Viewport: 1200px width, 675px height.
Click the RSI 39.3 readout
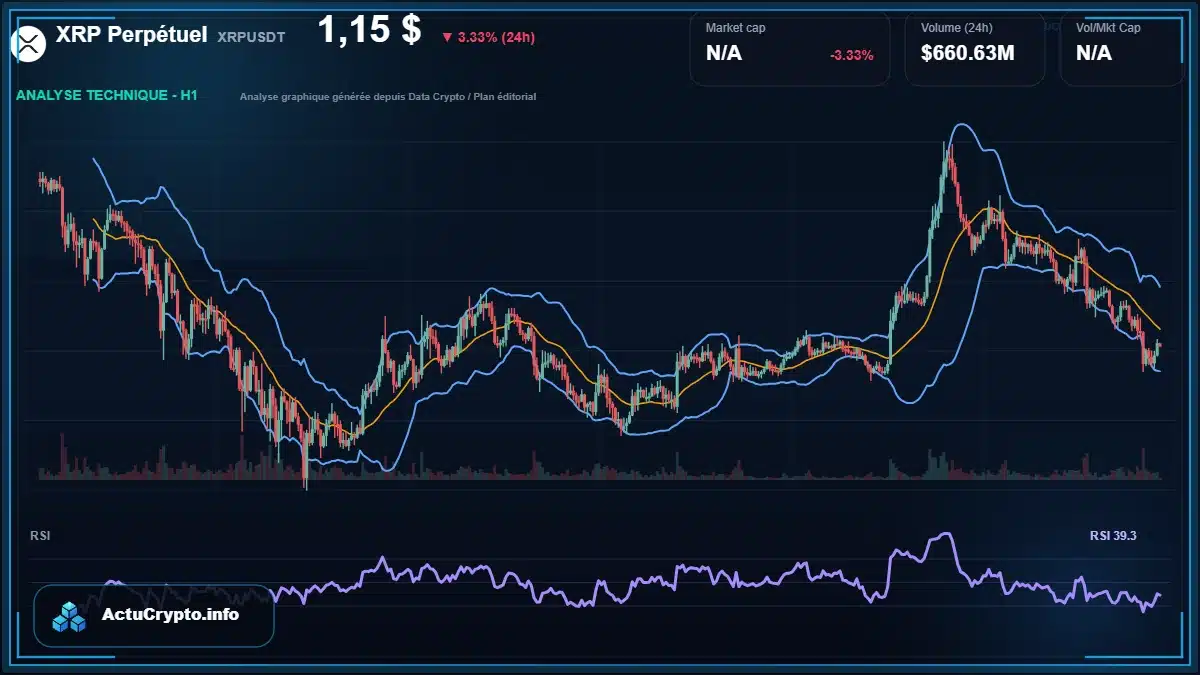tap(1113, 536)
